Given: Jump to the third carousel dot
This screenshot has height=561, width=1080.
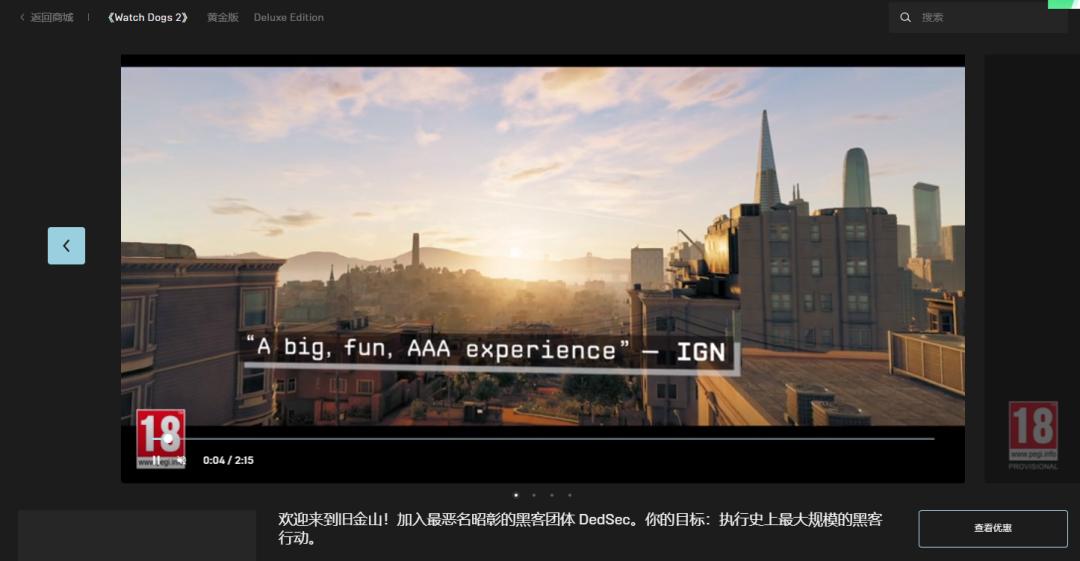Looking at the screenshot, I should point(552,495).
